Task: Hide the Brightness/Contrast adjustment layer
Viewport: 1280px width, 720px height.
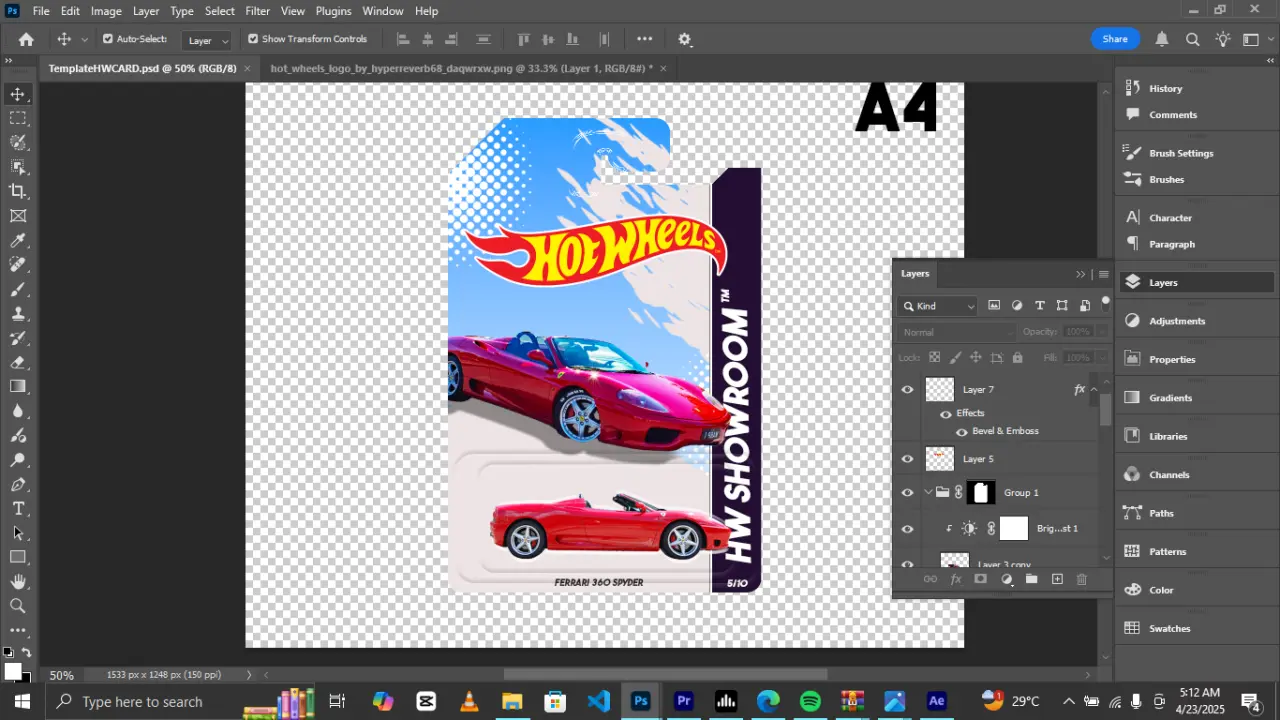Action: click(x=907, y=529)
